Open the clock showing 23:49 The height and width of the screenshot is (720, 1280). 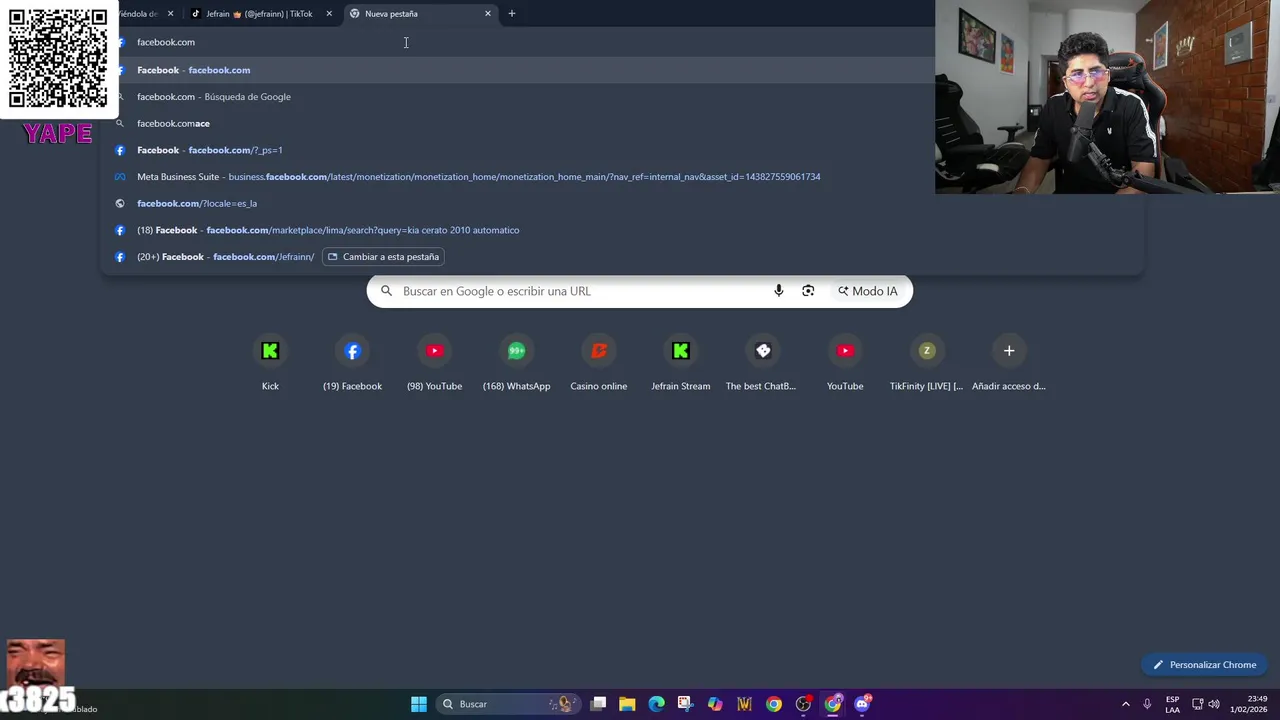[1249, 704]
